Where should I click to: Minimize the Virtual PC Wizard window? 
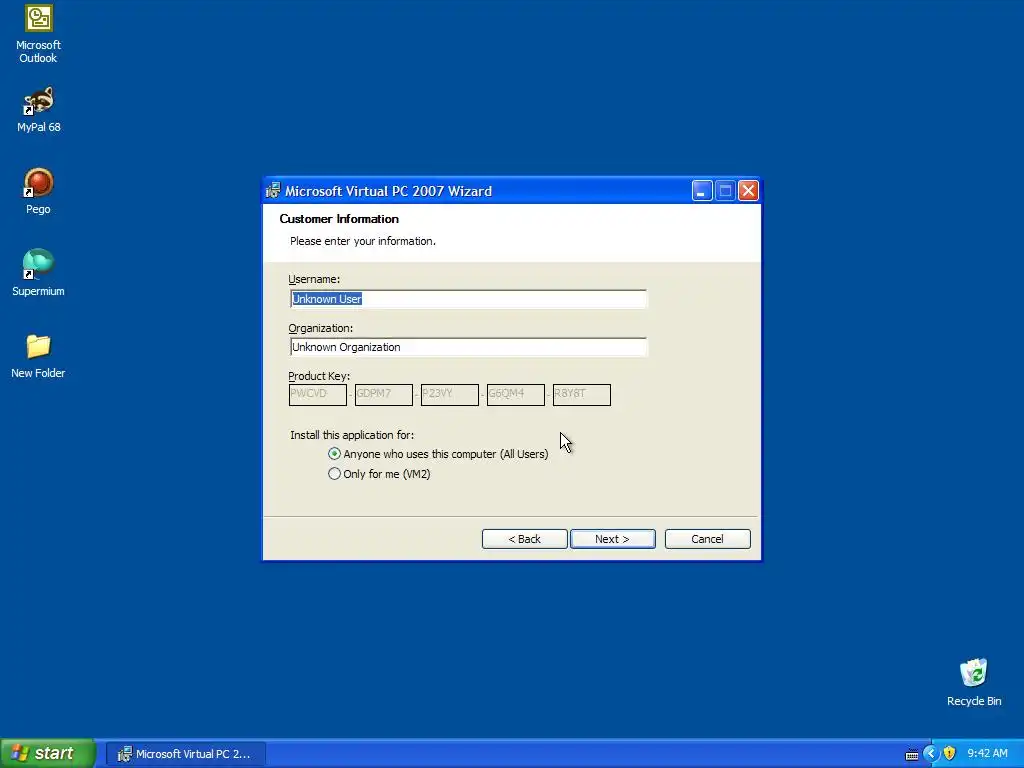pos(702,191)
